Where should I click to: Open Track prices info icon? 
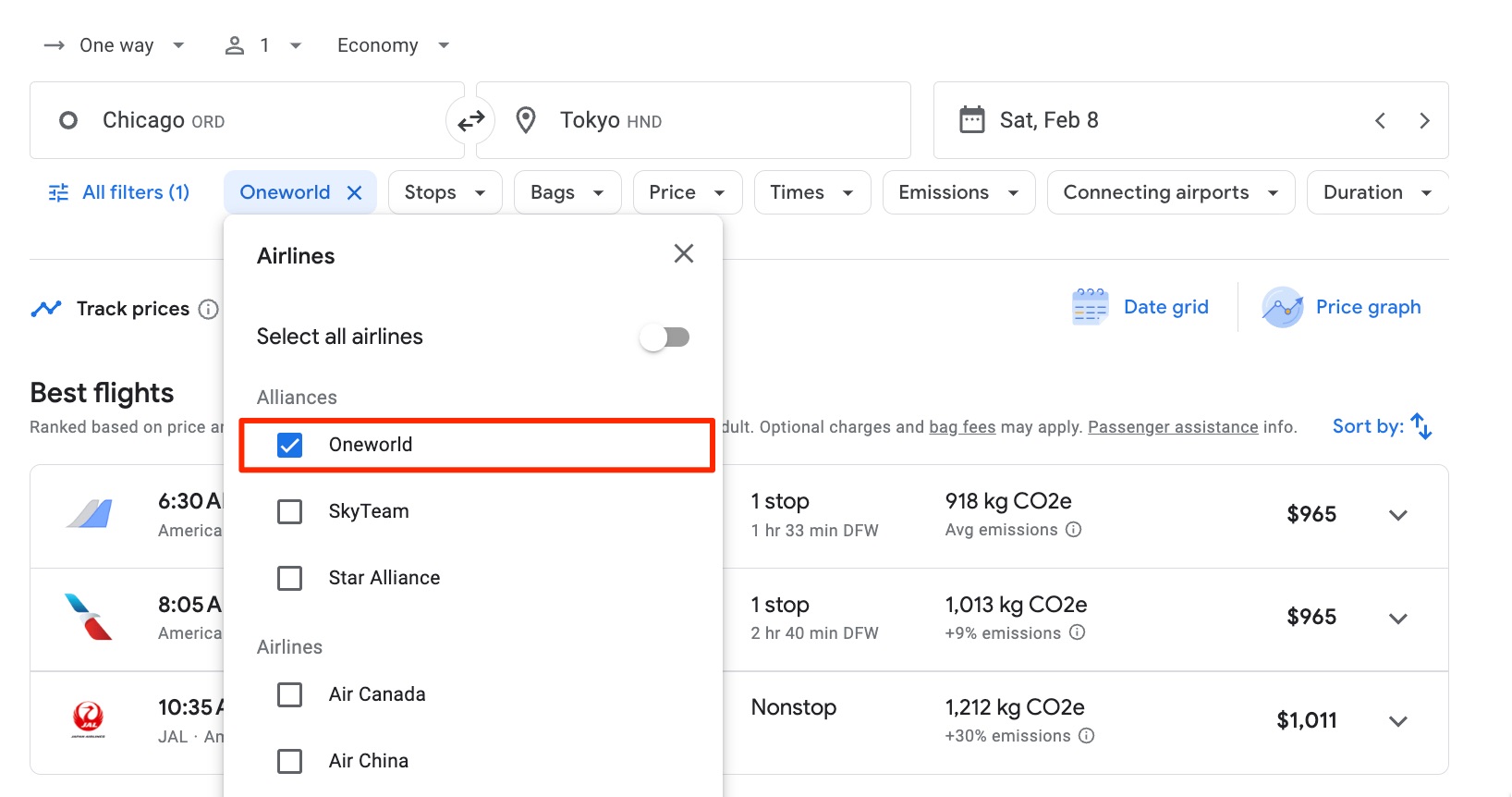[x=209, y=309]
